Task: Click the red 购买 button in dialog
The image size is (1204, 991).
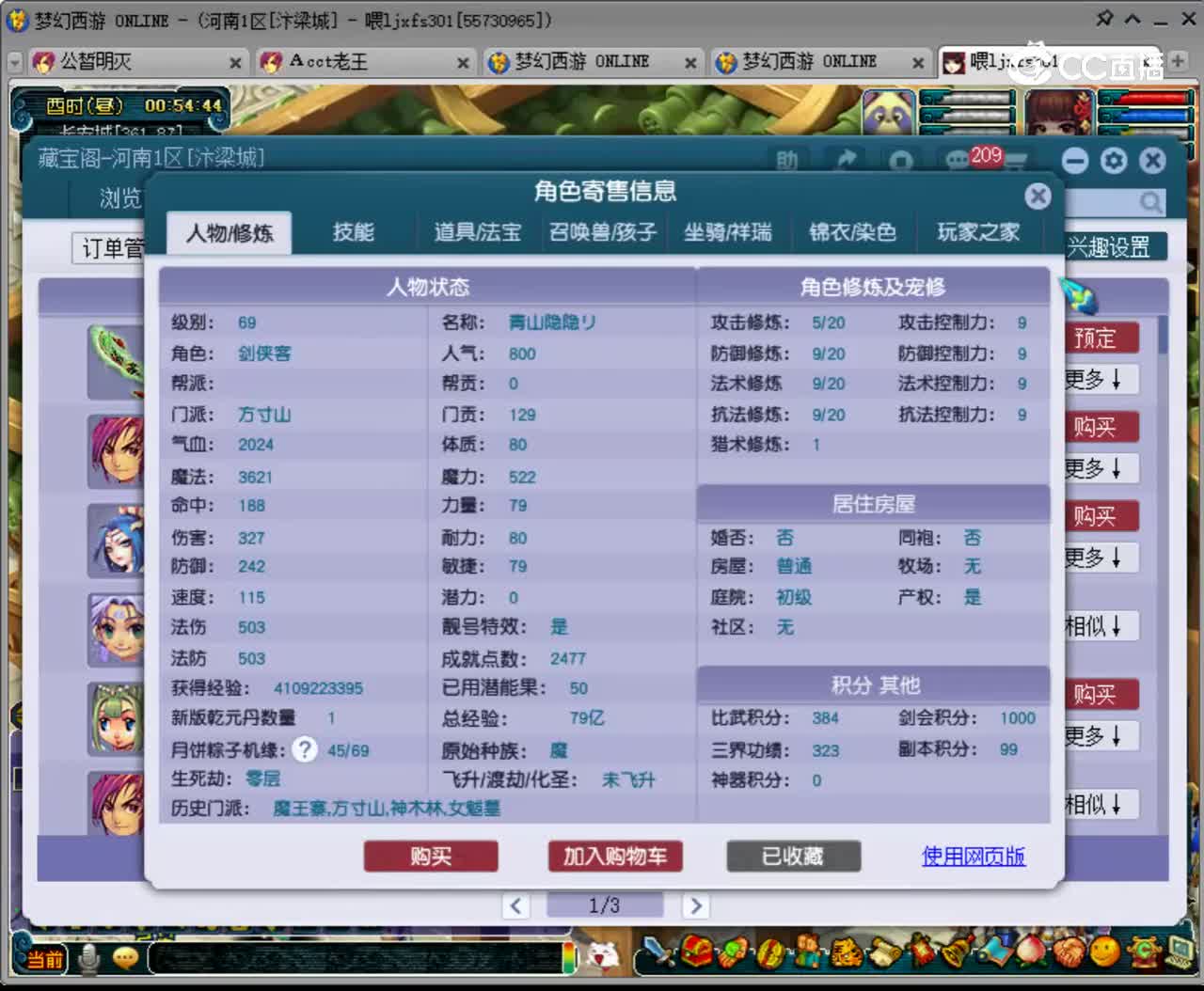Action: (x=431, y=857)
